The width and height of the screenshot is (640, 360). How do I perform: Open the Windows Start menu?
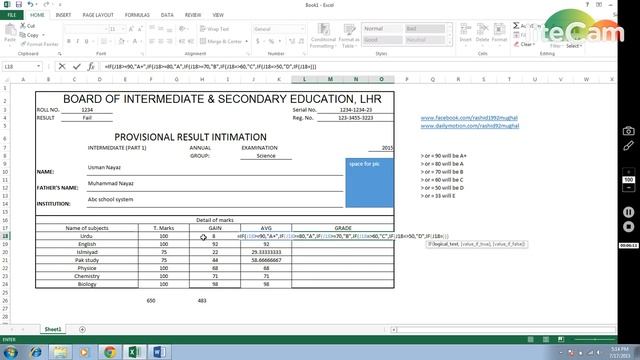coord(11,351)
